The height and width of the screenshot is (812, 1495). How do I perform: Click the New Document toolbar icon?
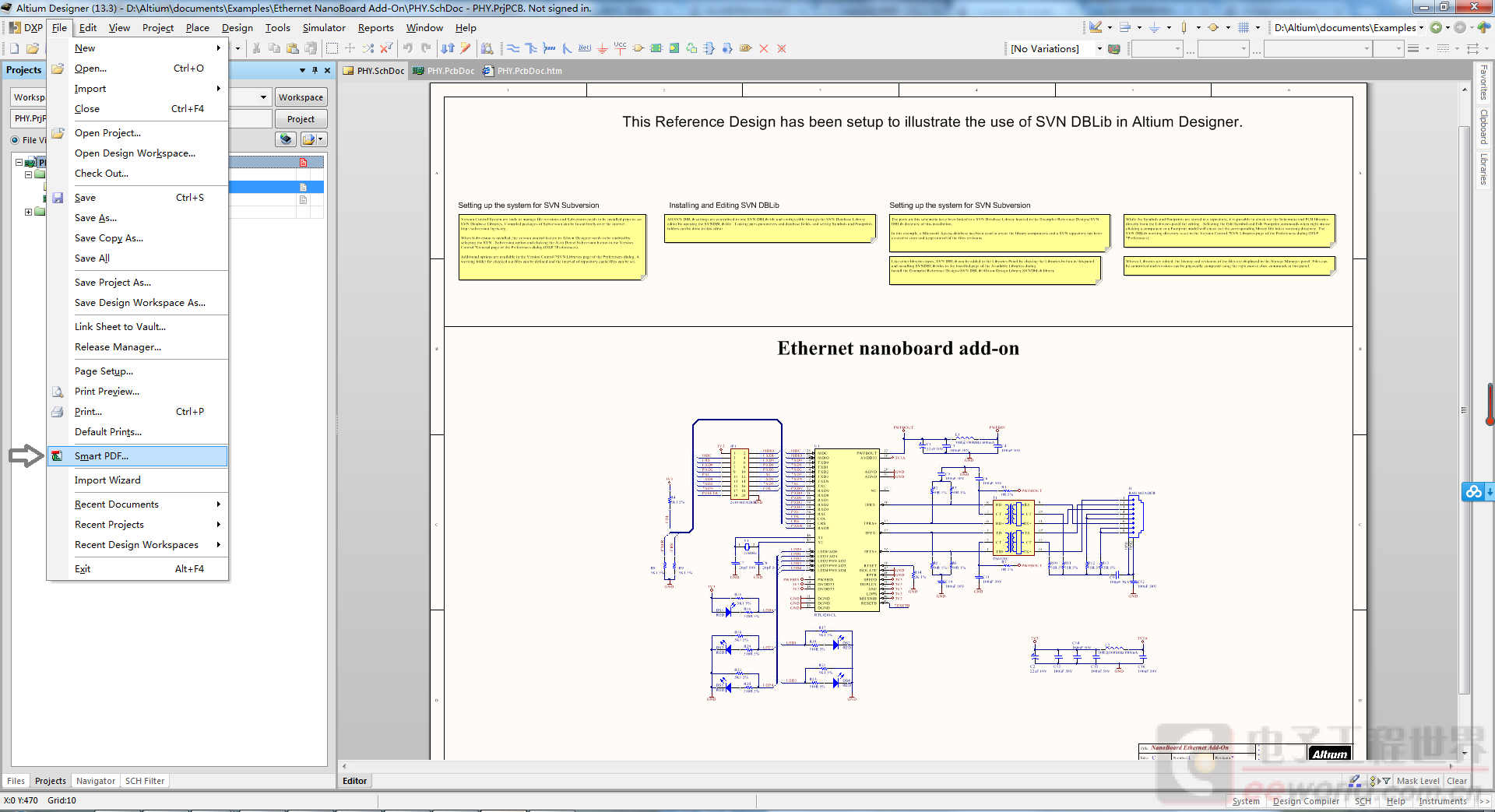(15, 48)
